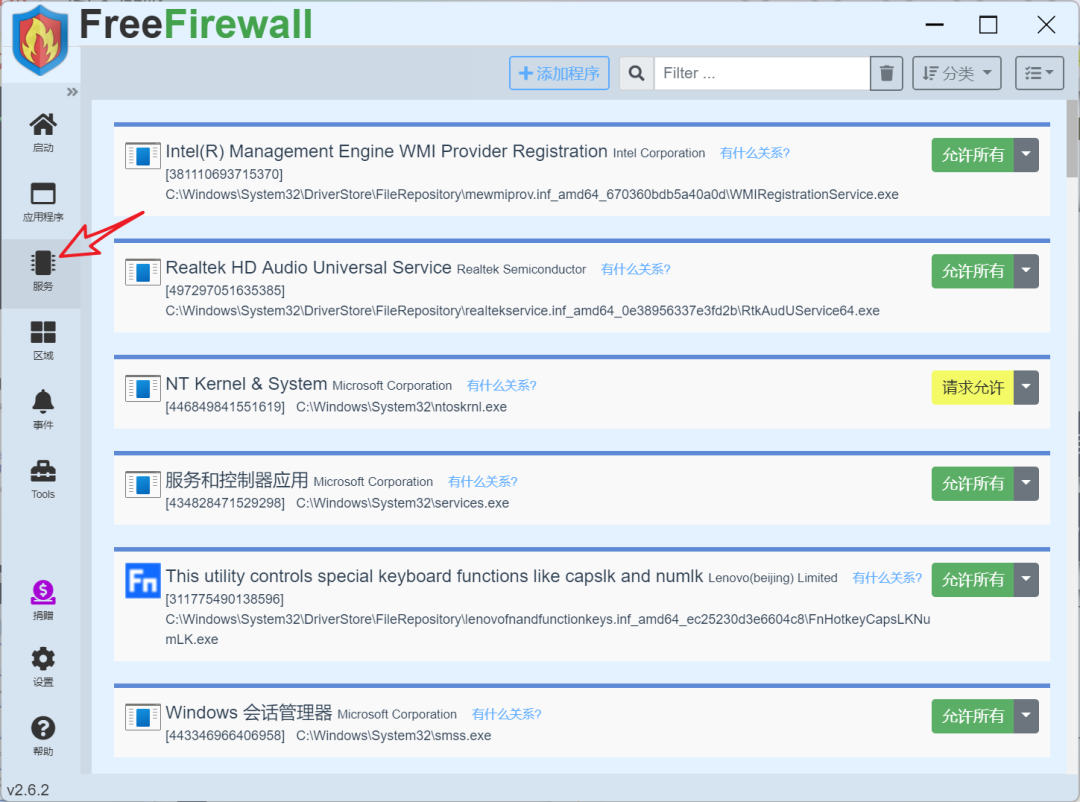Image resolution: width=1080 pixels, height=802 pixels.
Task: Open the 事件 events bell icon
Action: click(x=42, y=409)
